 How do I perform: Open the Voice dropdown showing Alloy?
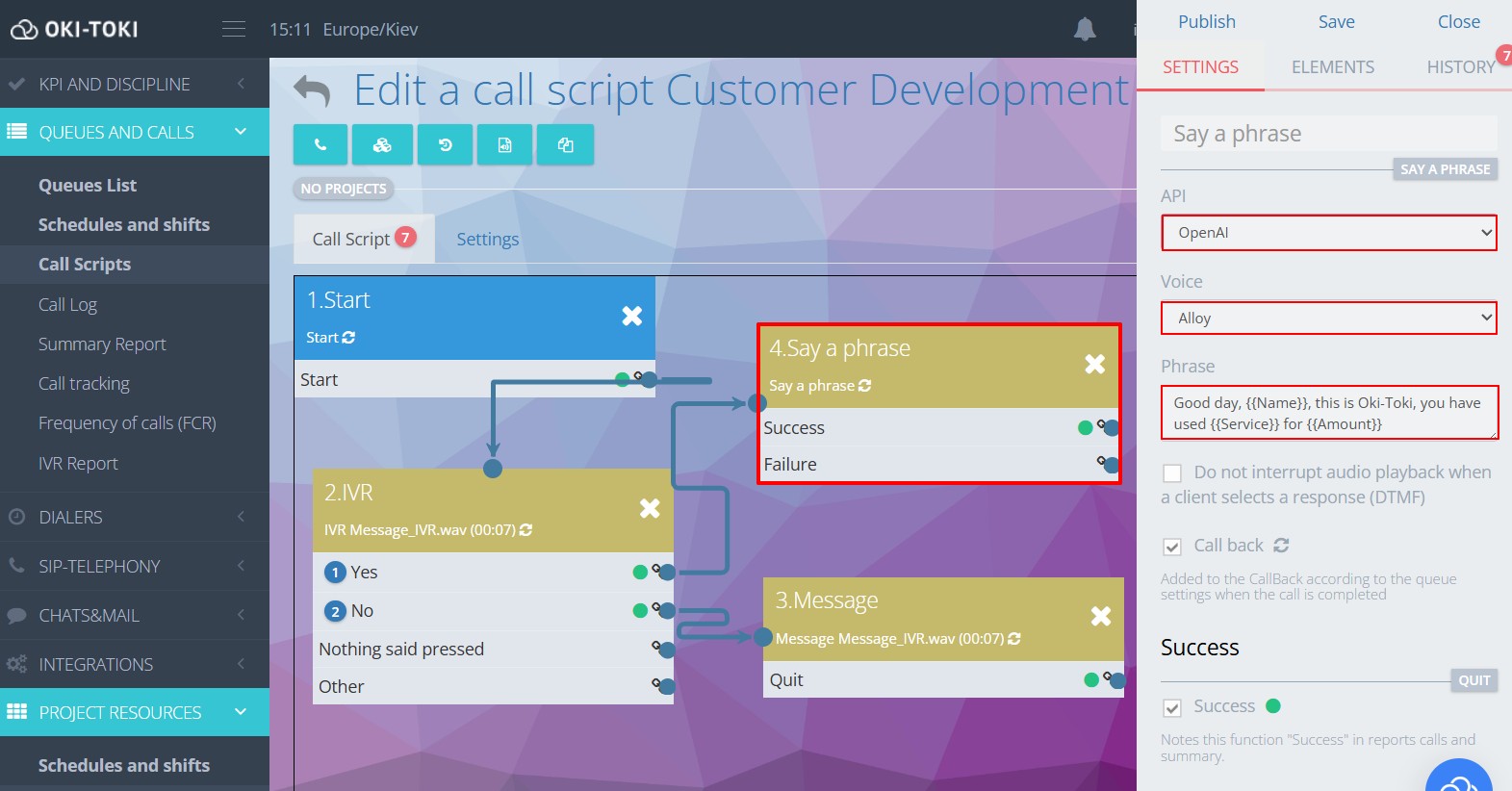[x=1328, y=319]
